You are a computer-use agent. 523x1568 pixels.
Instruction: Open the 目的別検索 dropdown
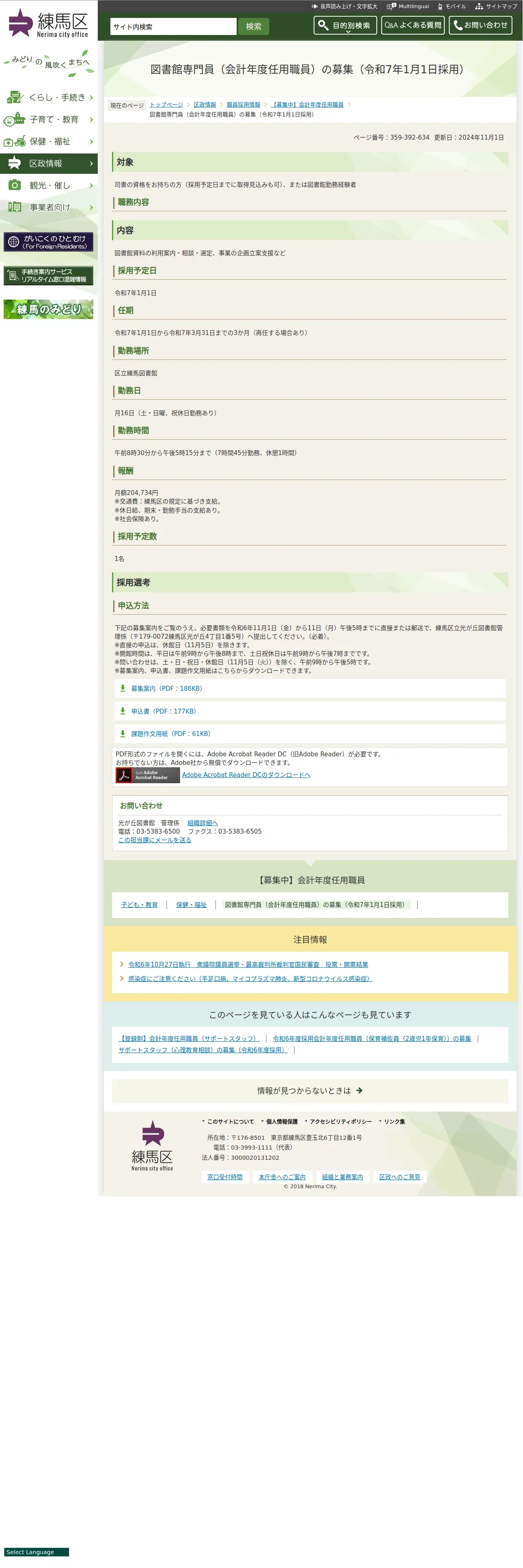tap(345, 25)
